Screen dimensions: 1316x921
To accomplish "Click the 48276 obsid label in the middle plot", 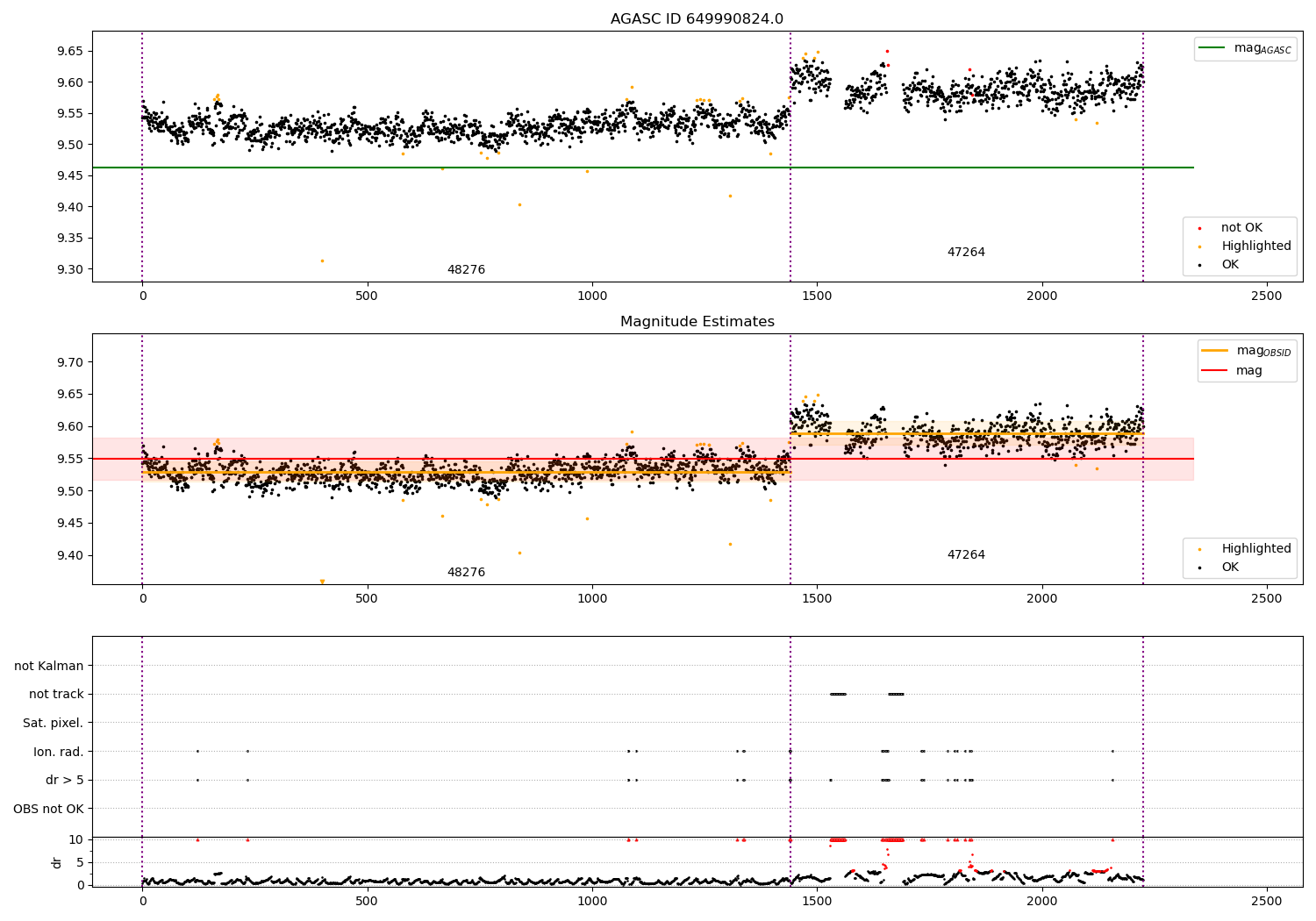I will (x=466, y=573).
